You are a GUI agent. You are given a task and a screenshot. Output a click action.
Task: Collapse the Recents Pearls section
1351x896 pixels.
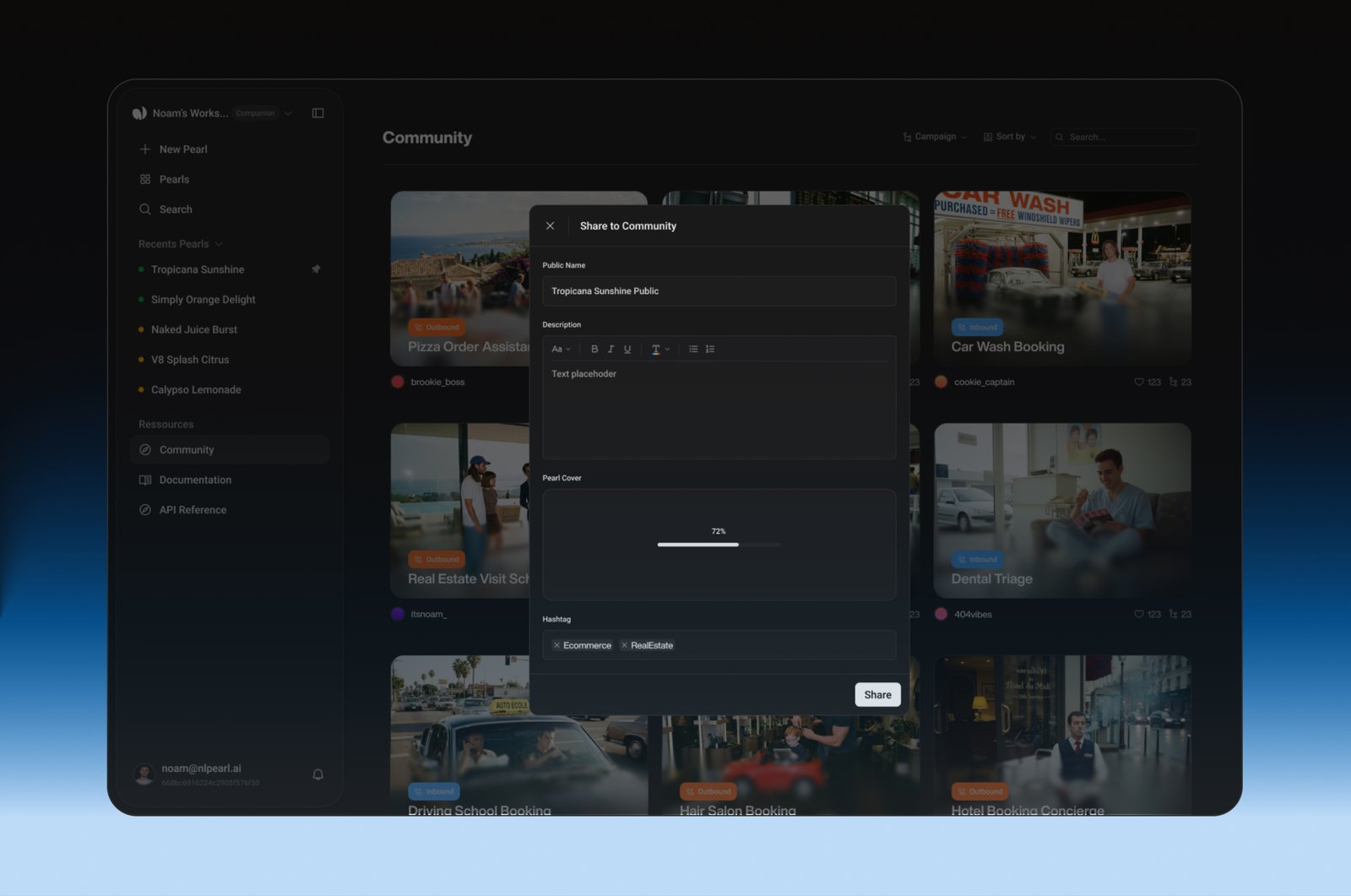219,244
